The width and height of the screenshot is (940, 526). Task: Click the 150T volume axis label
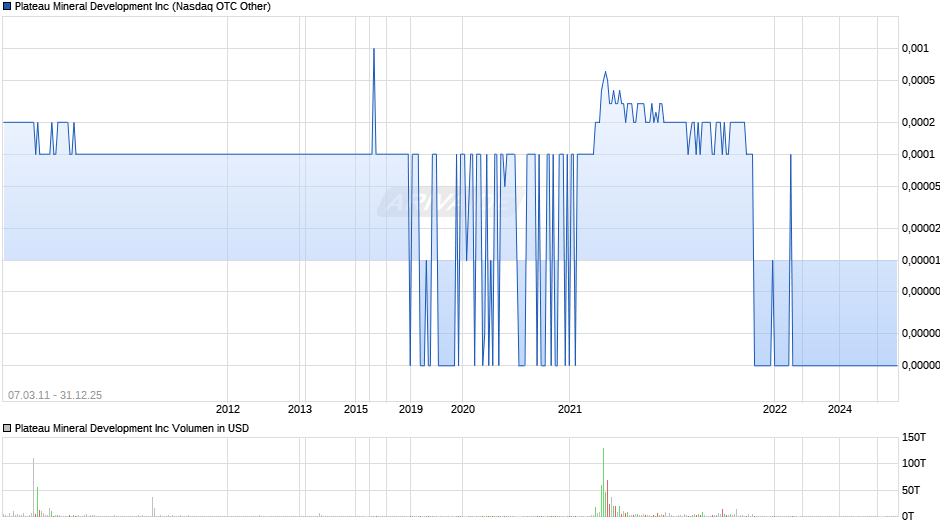[x=914, y=437]
